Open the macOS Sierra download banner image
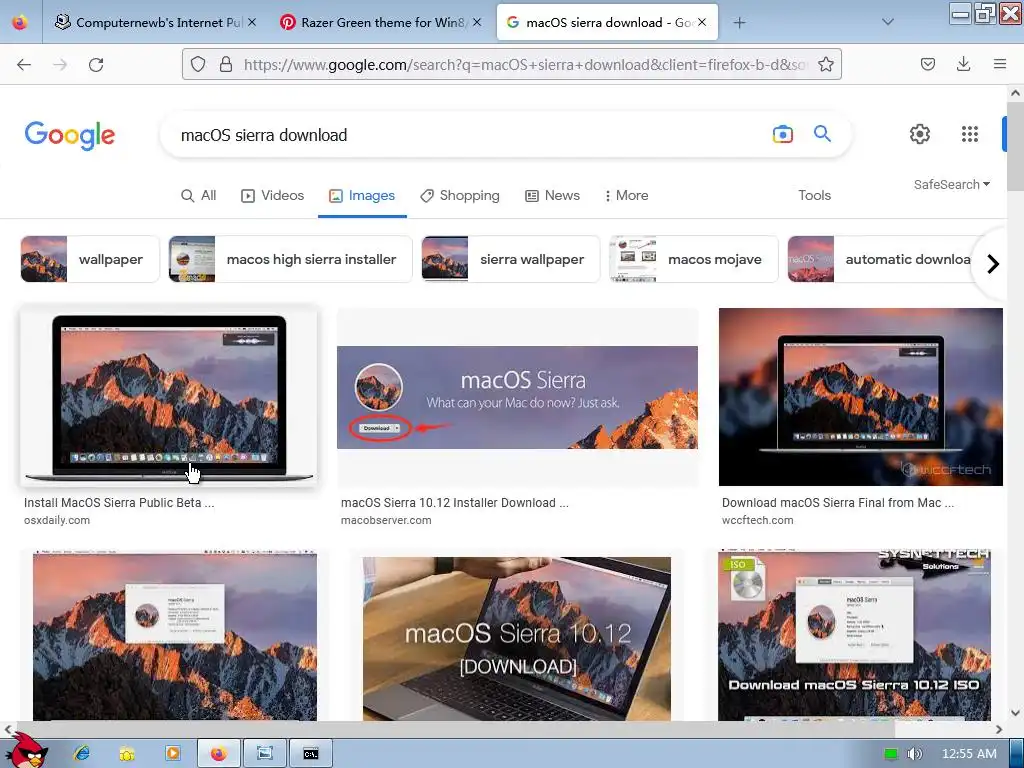 tap(517, 397)
